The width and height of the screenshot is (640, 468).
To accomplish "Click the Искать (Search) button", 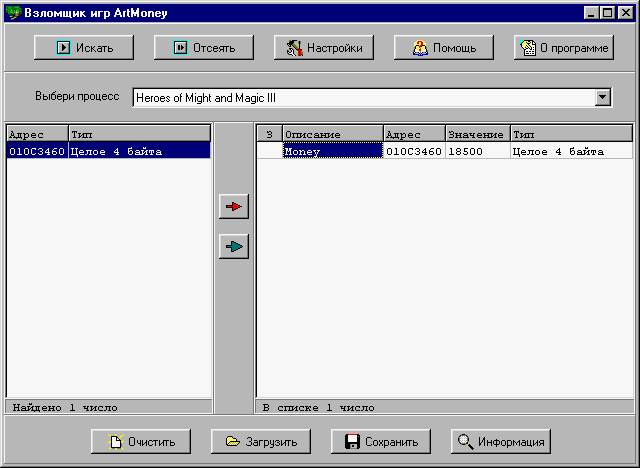I will pos(84,47).
